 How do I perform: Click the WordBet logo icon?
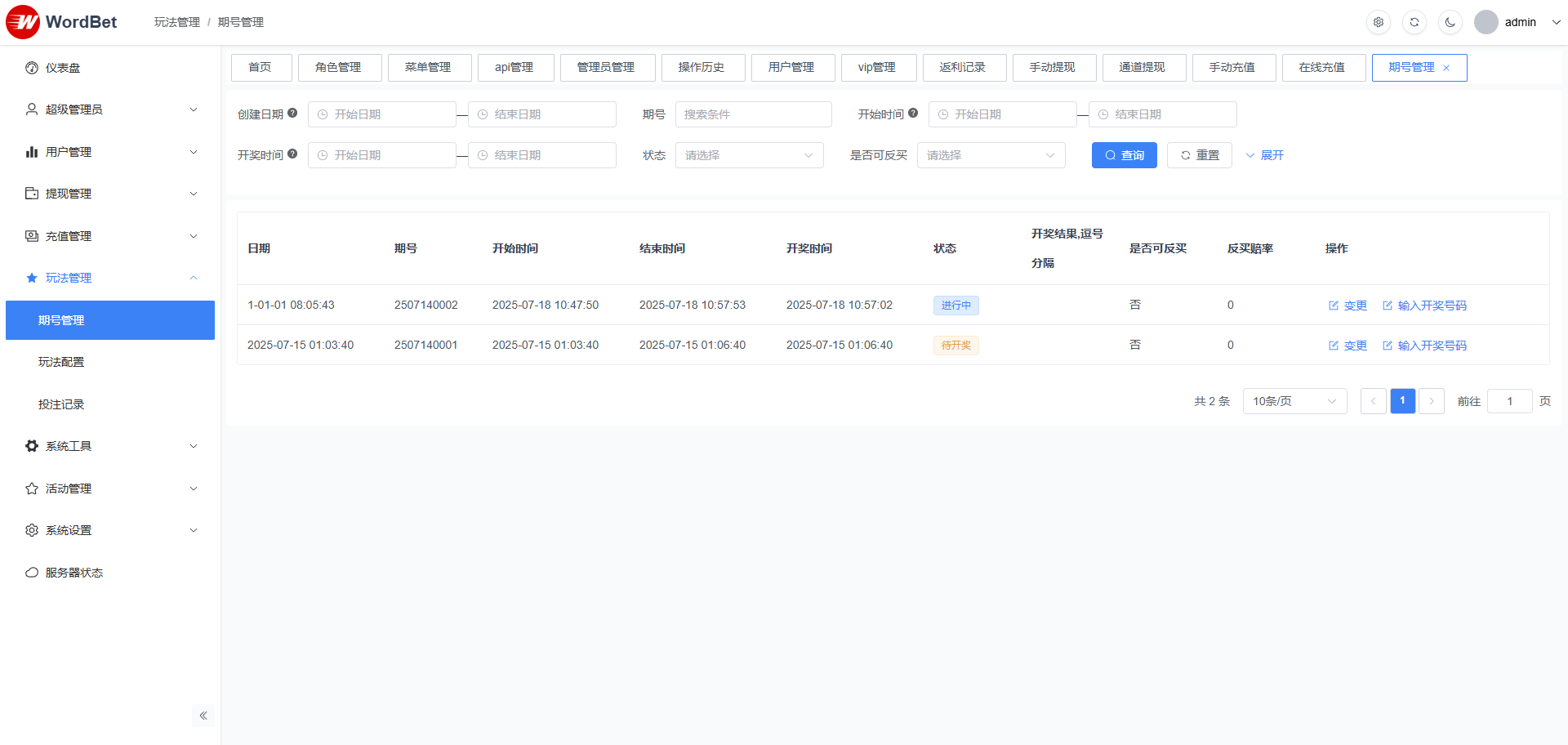[23, 22]
